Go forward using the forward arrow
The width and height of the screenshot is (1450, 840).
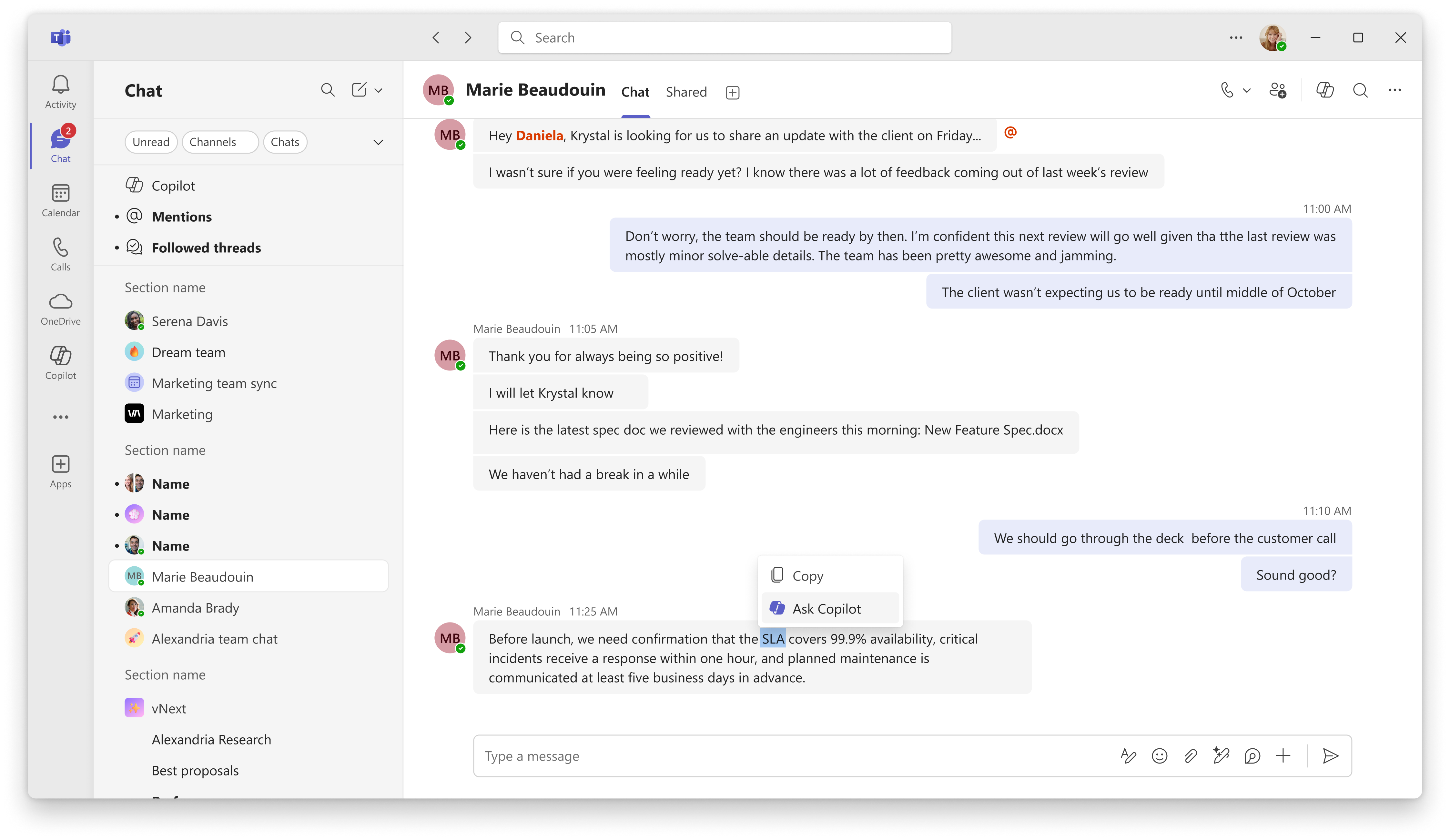point(468,38)
